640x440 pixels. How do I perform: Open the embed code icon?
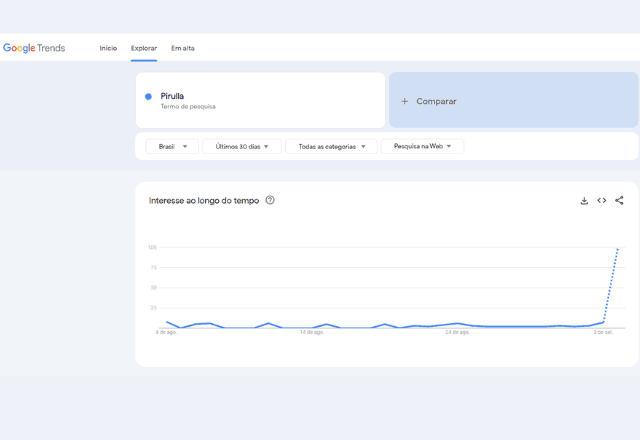[602, 200]
